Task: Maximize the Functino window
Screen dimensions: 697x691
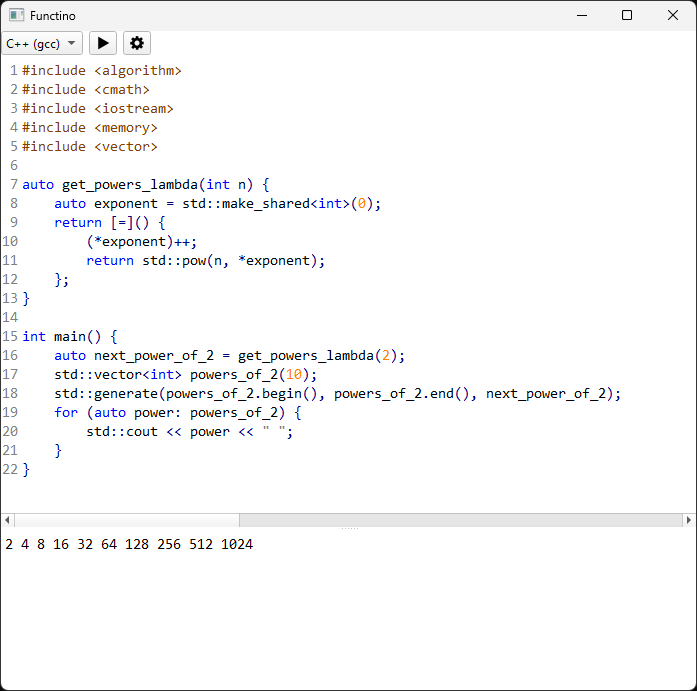Action: [x=627, y=15]
